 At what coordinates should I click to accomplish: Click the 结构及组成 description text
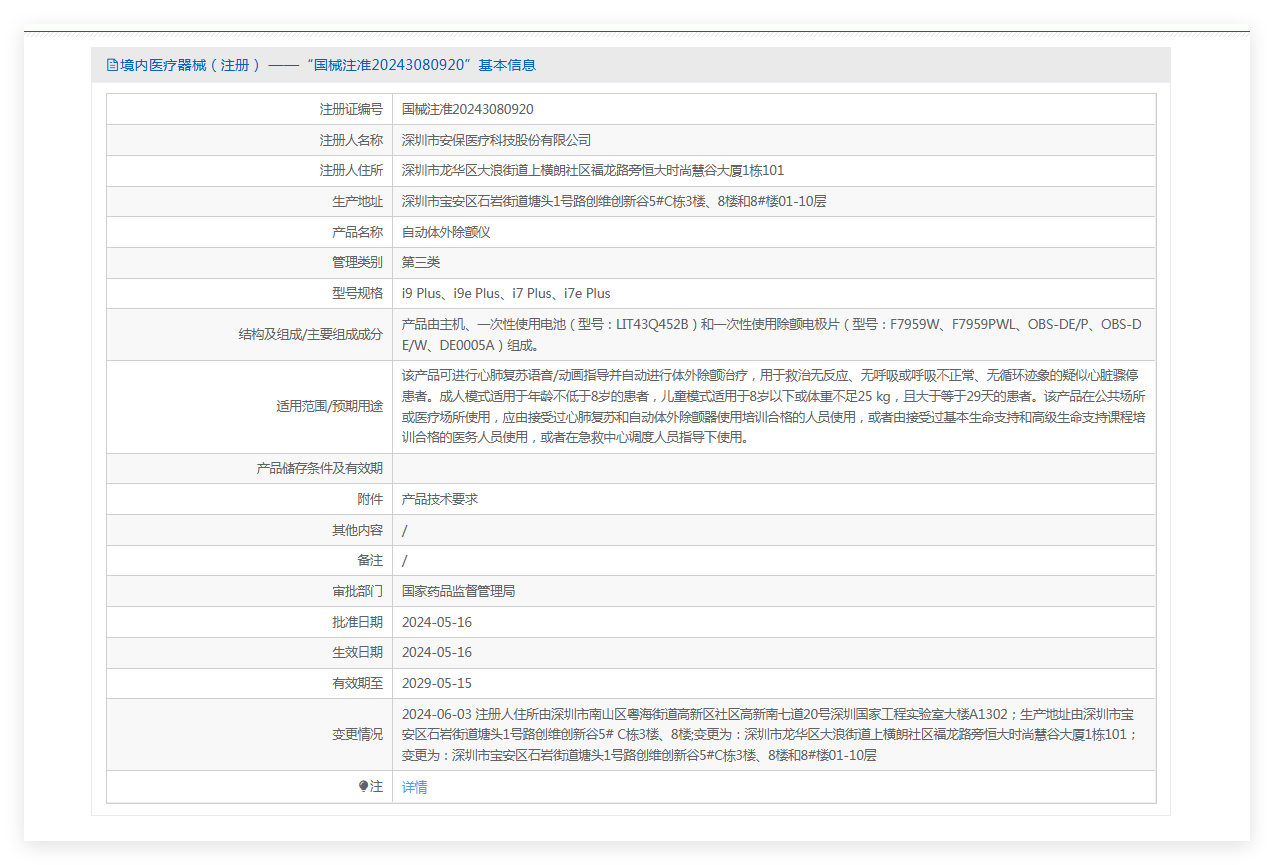(771, 335)
